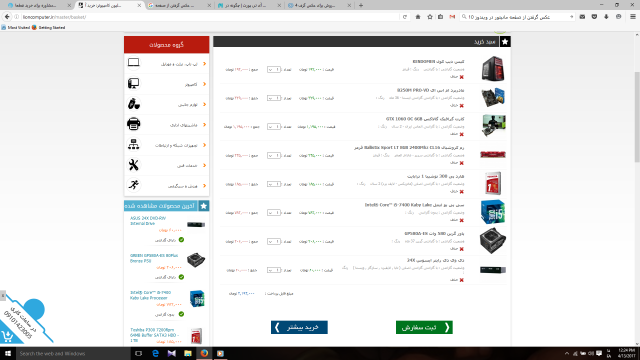Open File Explorer from the taskbar
Image resolution: width=640 pixels, height=360 pixels.
188,353
